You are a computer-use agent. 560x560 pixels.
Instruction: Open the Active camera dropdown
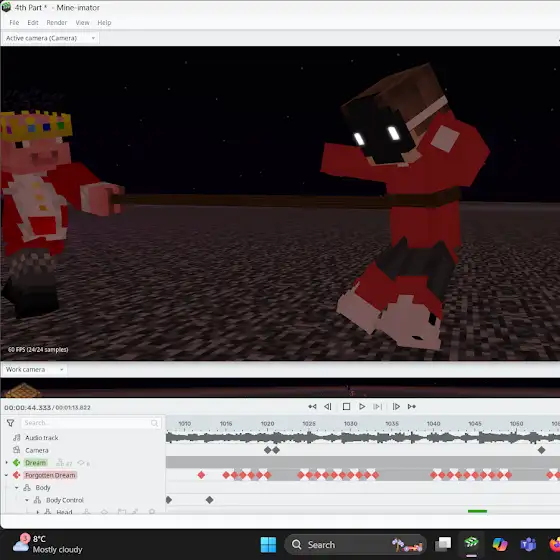click(x=50, y=38)
